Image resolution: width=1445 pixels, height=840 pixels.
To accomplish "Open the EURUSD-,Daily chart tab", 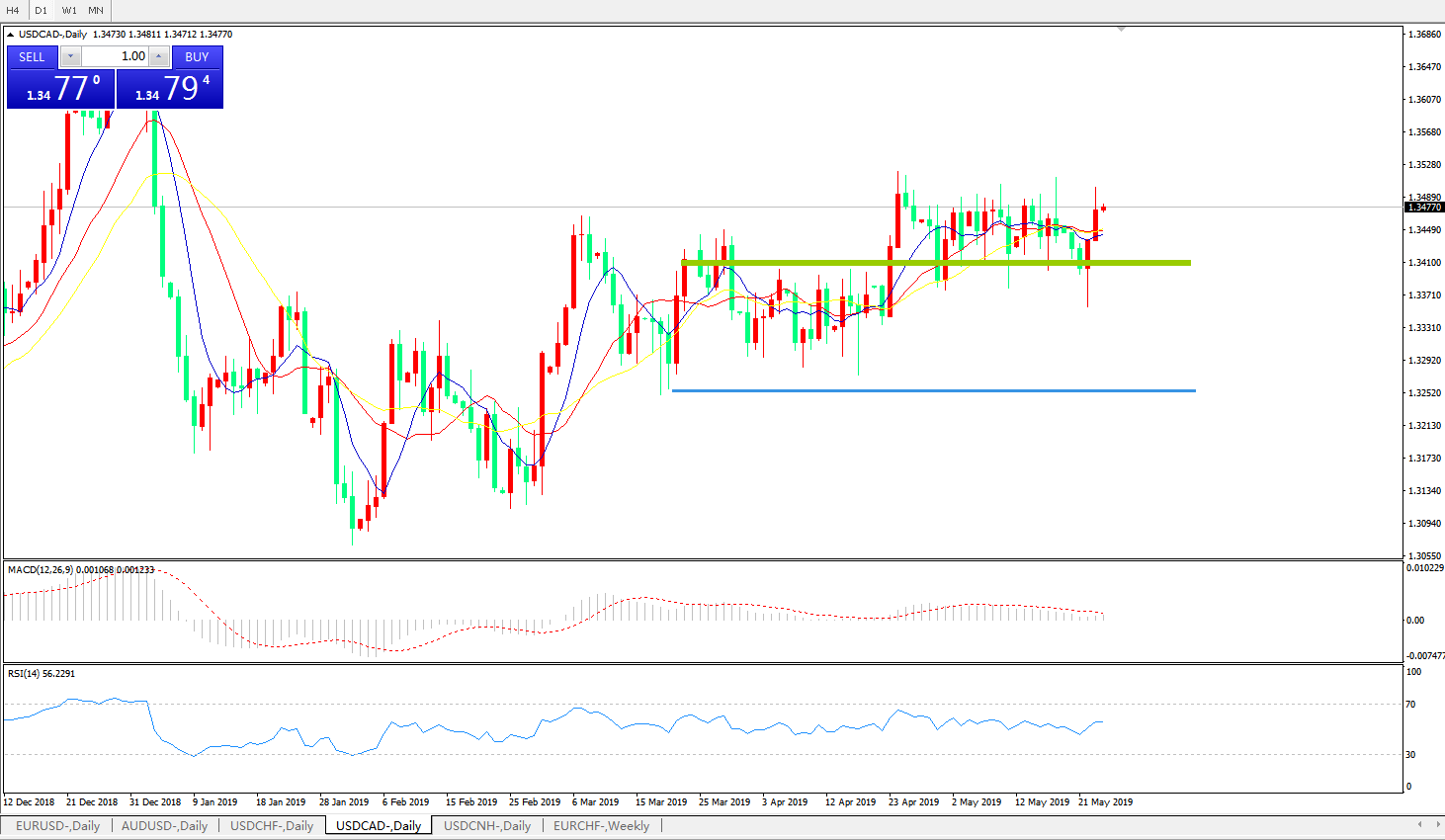I will [x=57, y=826].
